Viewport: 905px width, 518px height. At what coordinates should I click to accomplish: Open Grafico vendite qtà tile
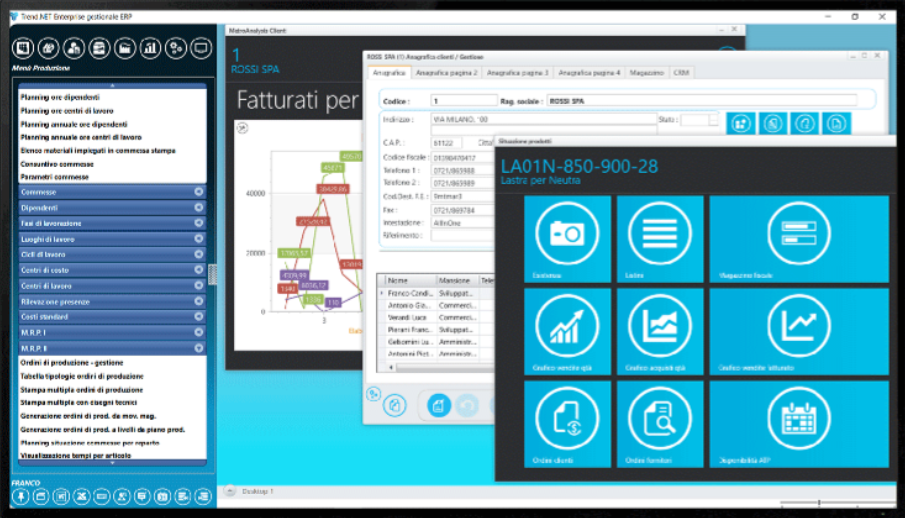pos(567,332)
